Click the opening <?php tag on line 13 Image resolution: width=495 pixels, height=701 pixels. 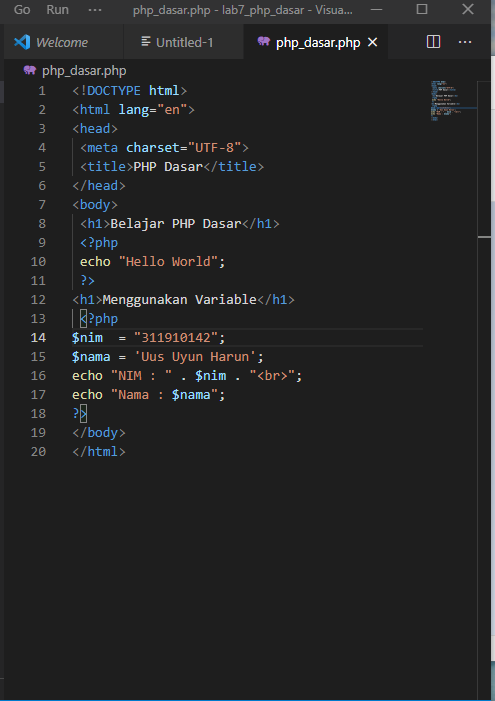[x=99, y=319]
